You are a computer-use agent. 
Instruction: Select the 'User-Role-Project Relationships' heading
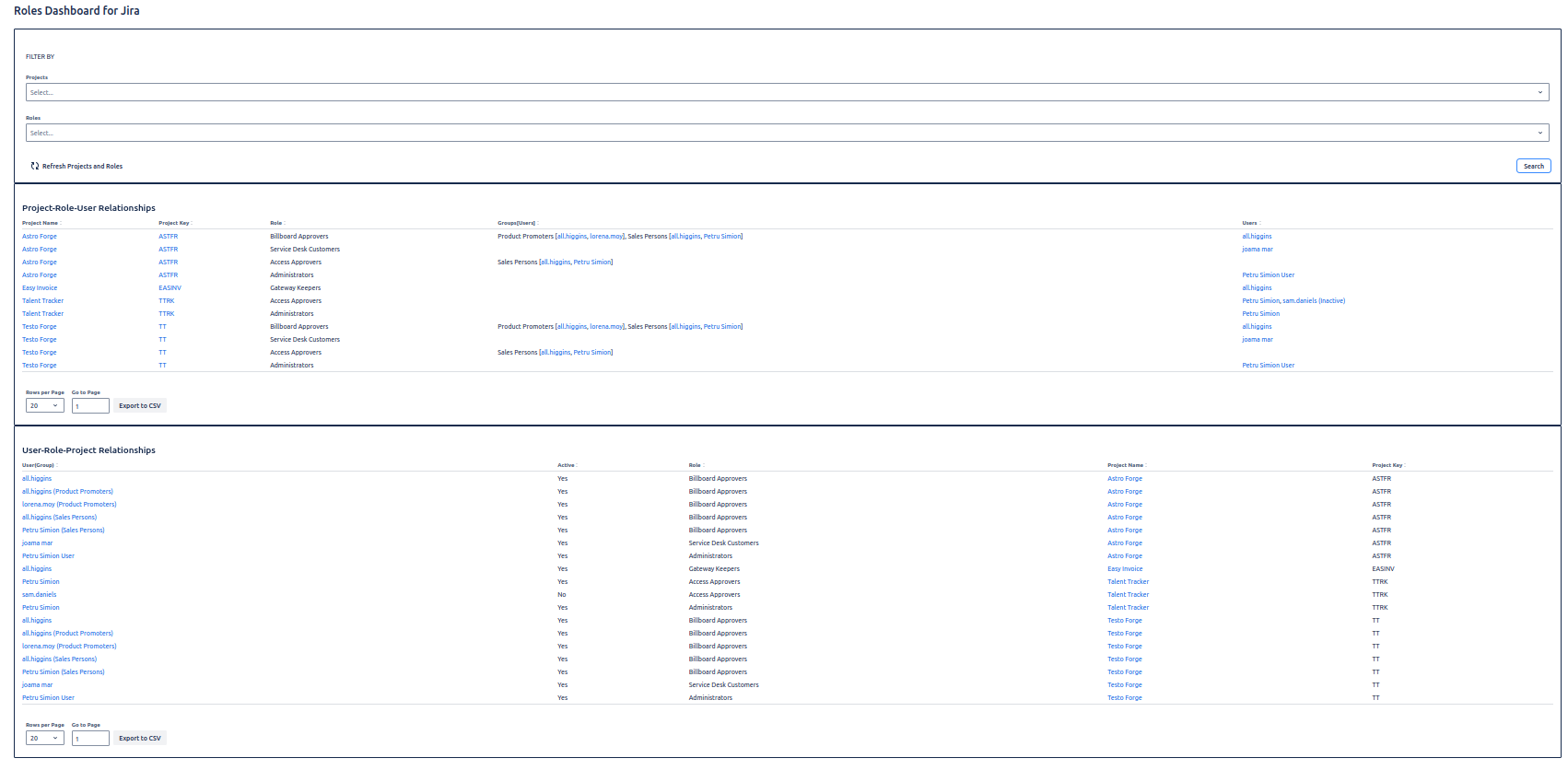pos(88,450)
